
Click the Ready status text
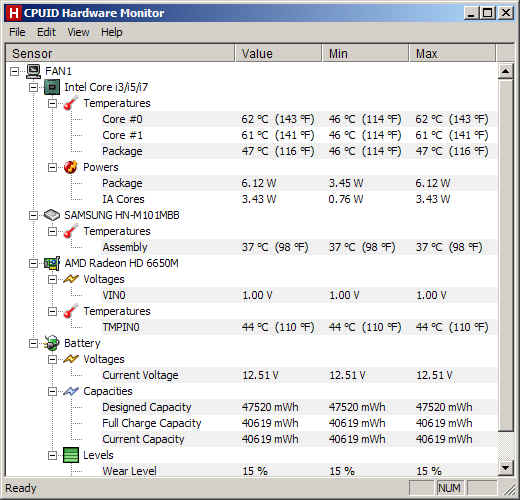(x=21, y=488)
